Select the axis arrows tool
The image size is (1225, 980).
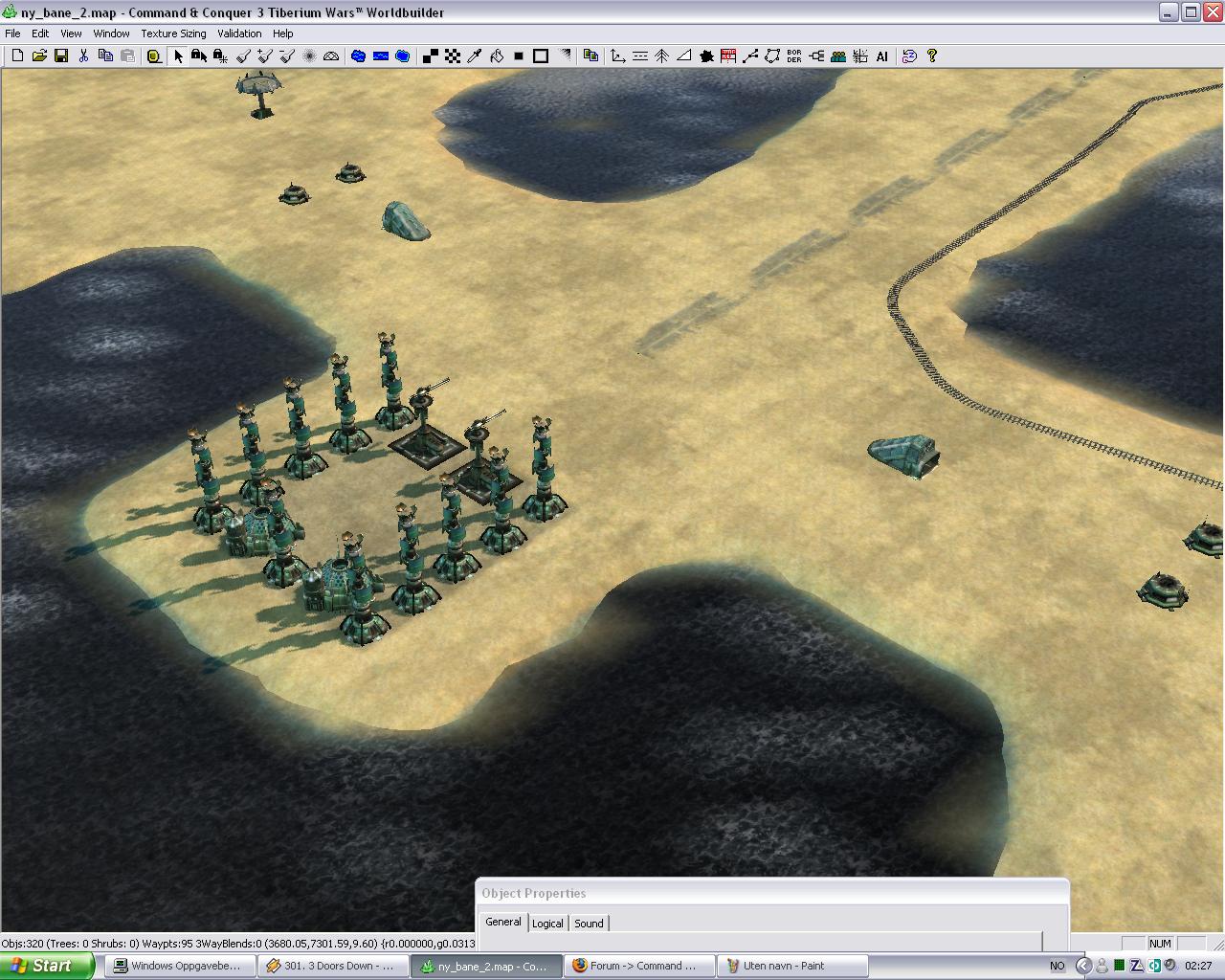(618, 56)
